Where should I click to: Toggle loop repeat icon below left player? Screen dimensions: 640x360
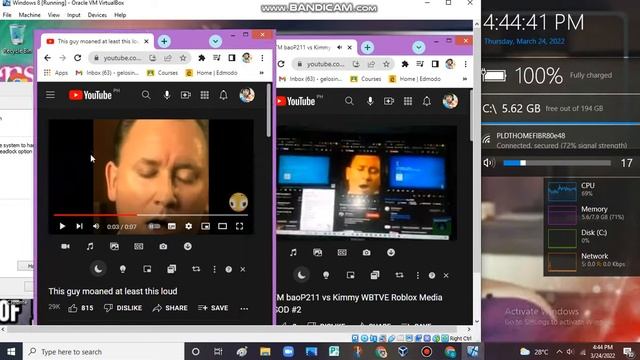tap(196, 269)
